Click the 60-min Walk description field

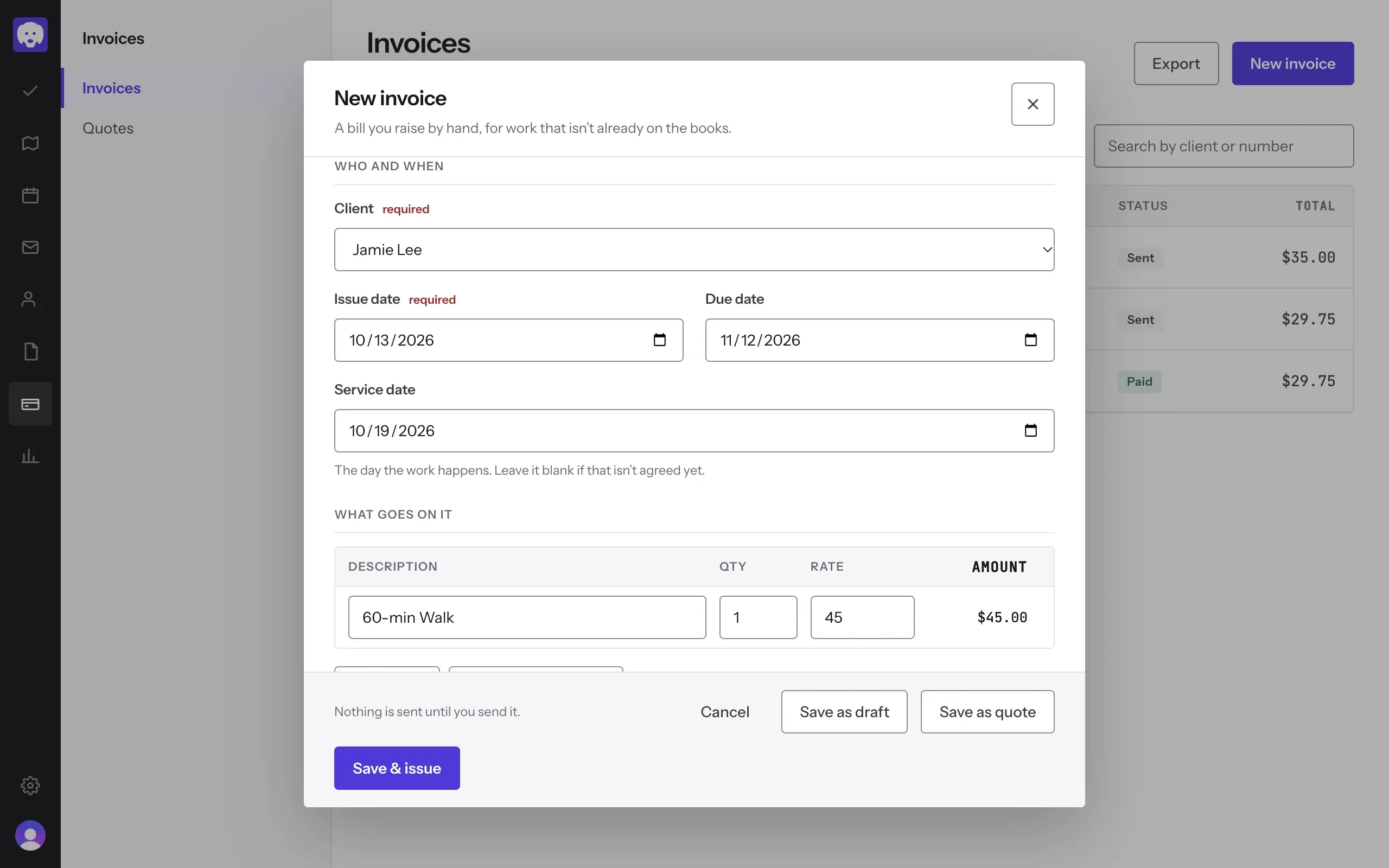527,617
